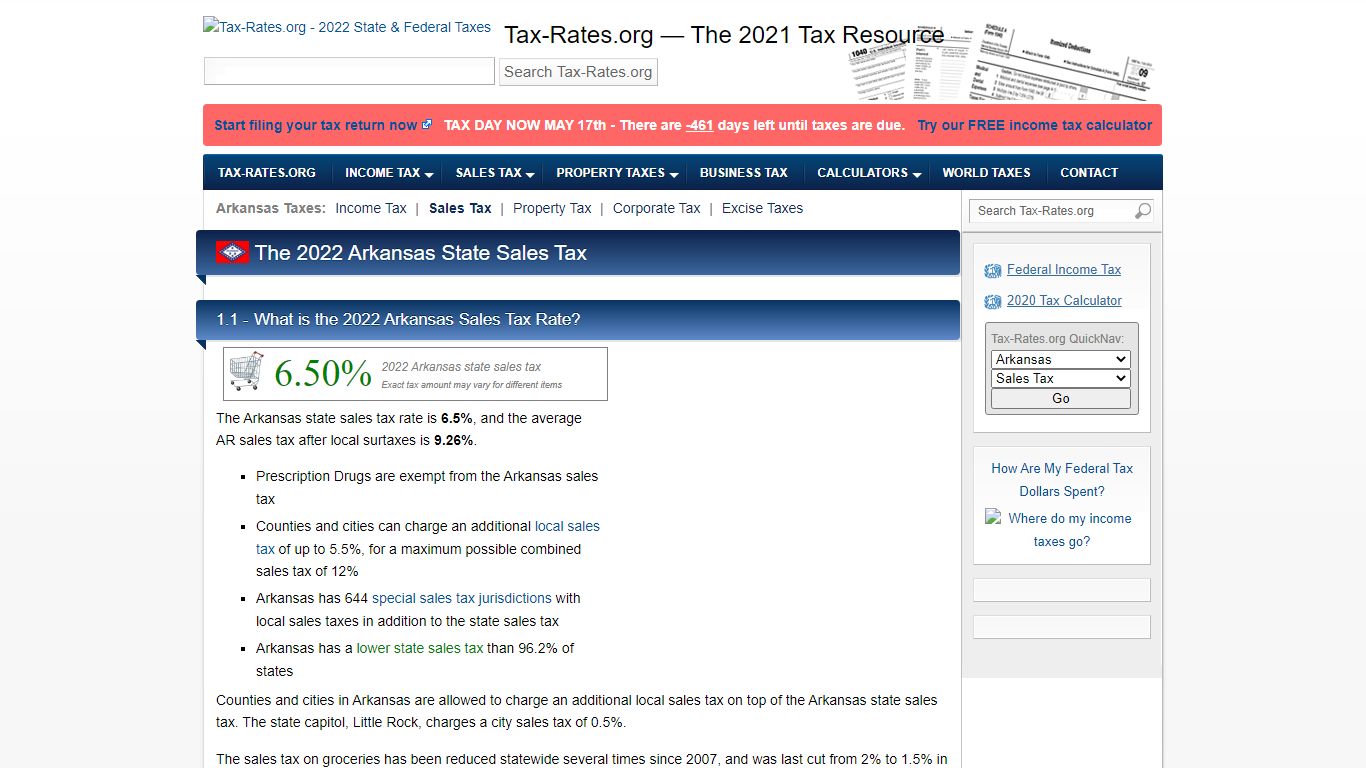
Task: Expand the INCOME TAX menu arrow
Action: (x=429, y=174)
